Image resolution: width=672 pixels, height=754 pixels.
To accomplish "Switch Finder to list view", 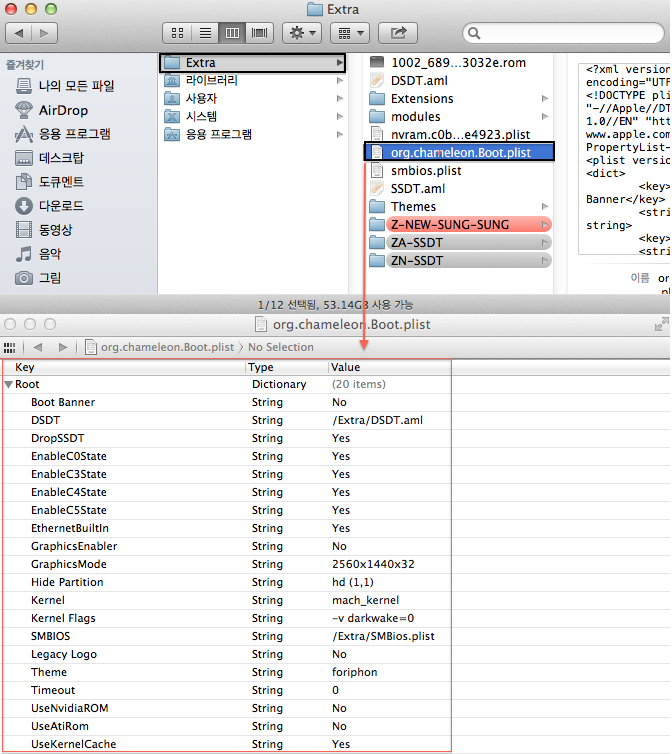I will point(205,33).
